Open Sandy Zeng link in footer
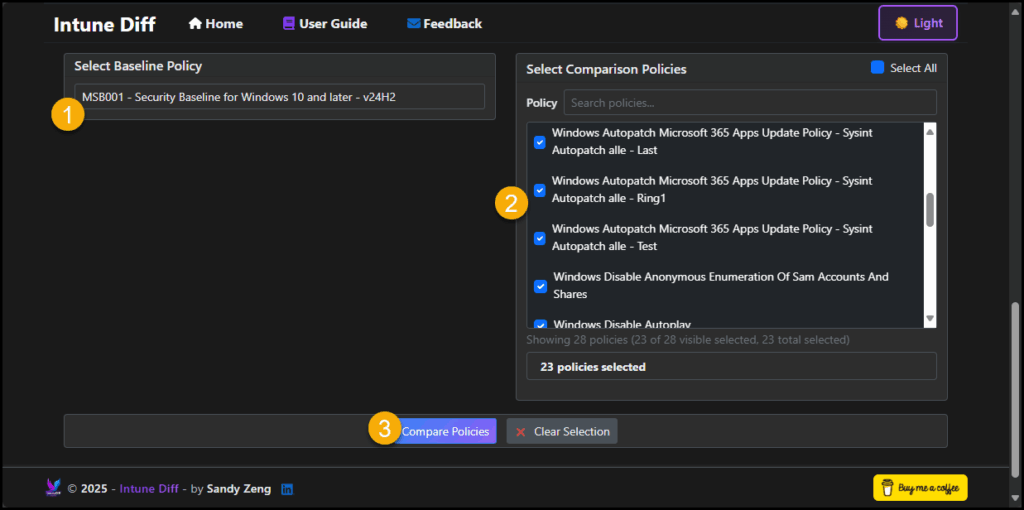Image resolution: width=1024 pixels, height=510 pixels. 240,488
